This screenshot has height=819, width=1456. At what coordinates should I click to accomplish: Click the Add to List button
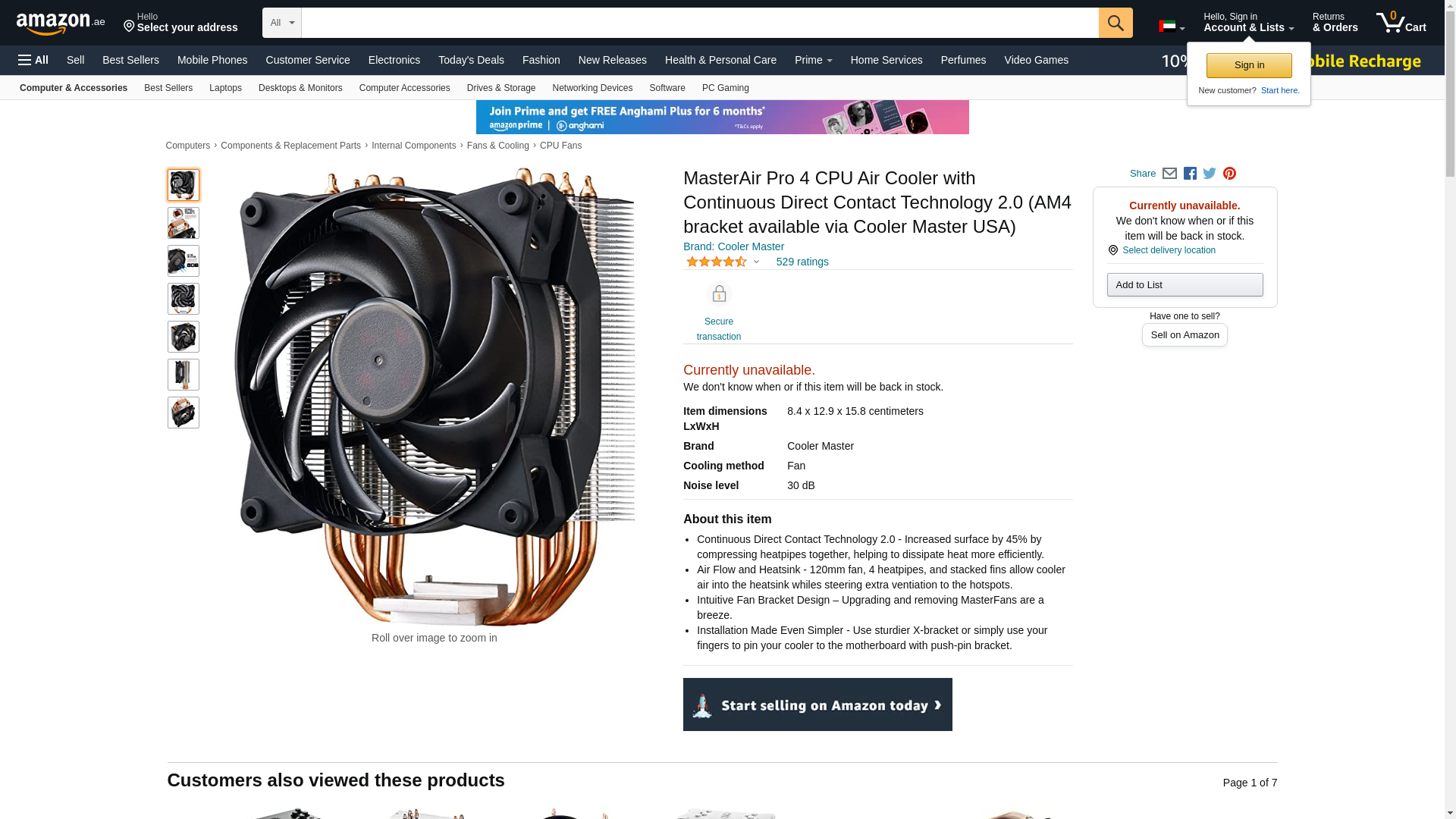point(1185,285)
